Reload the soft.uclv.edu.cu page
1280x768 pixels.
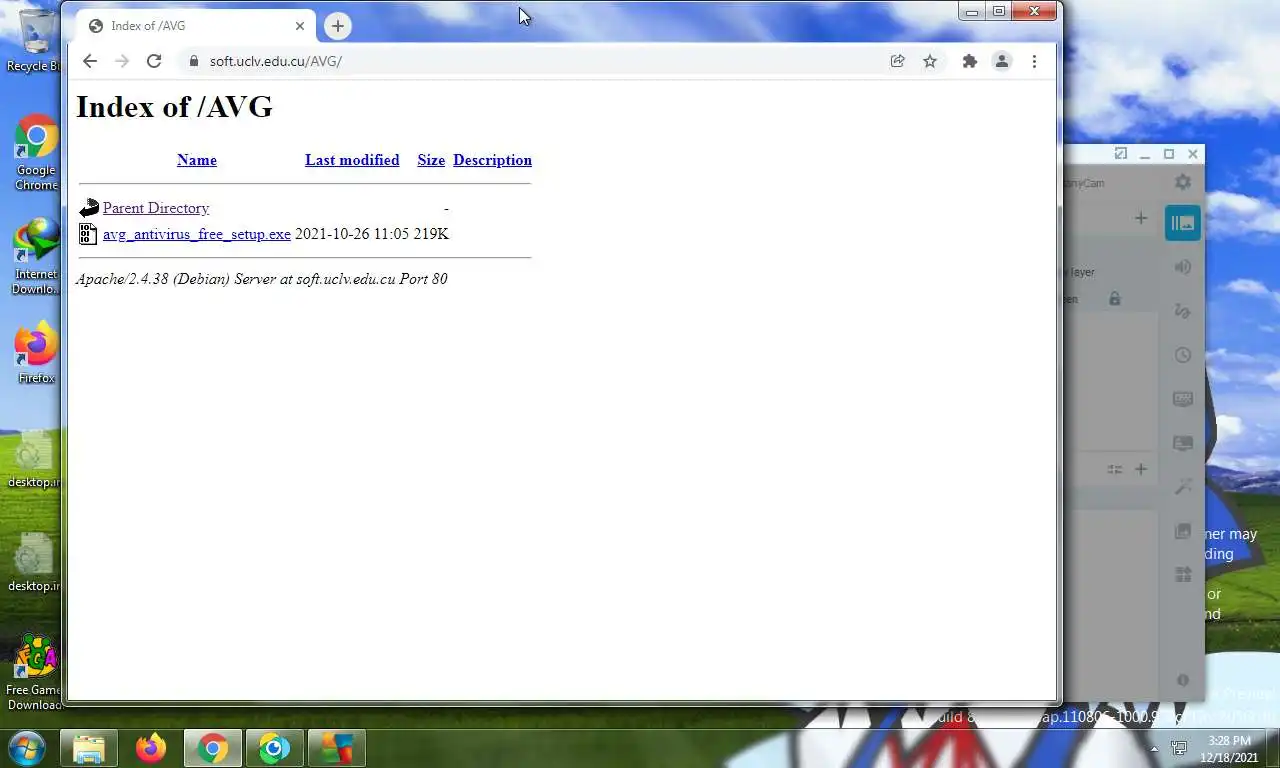[154, 61]
